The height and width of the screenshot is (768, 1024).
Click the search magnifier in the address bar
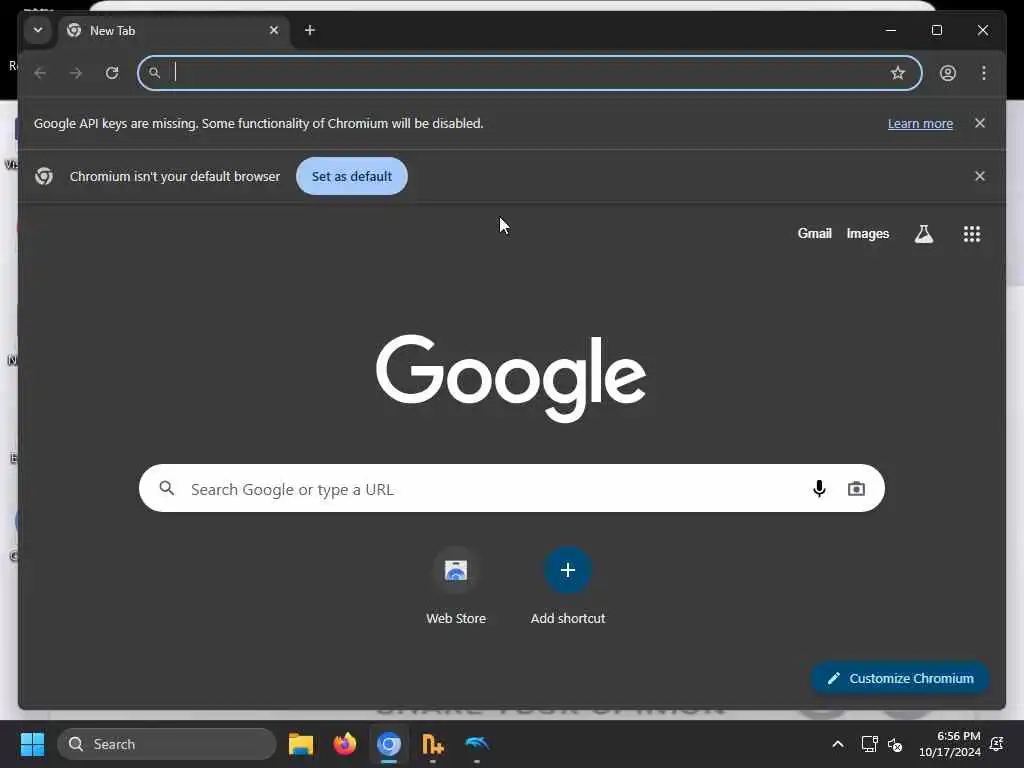154,73
